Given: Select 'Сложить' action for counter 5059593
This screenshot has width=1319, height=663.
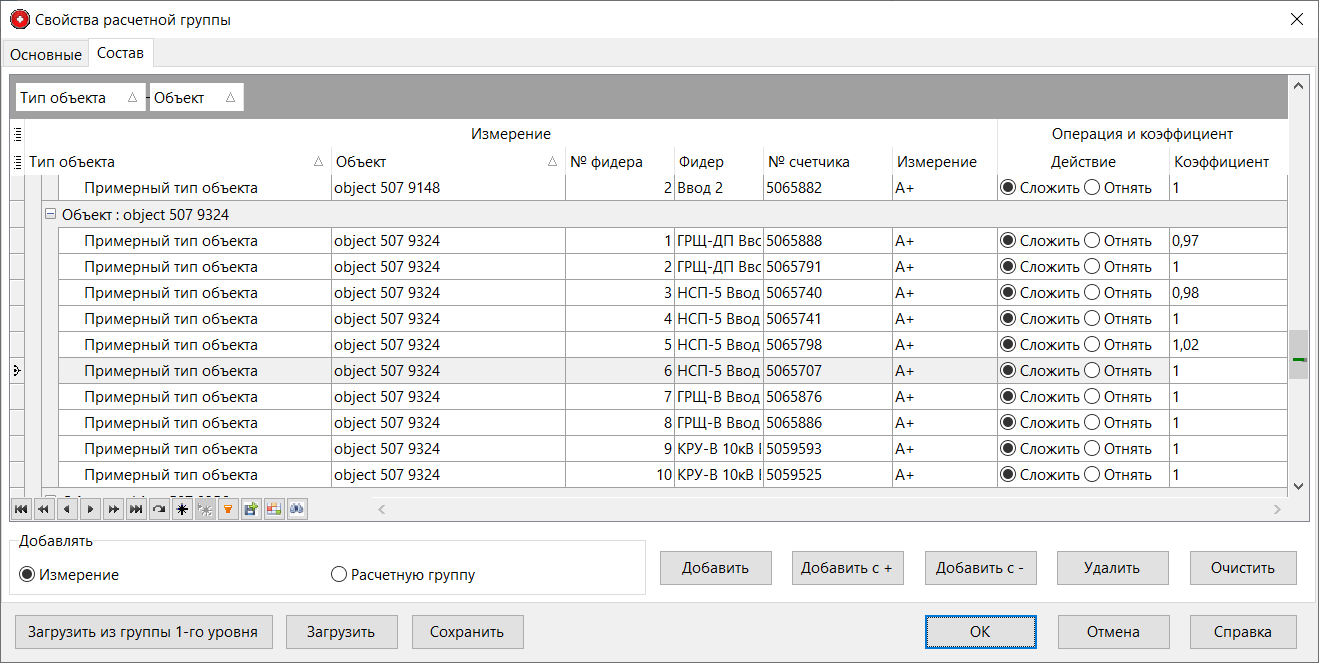Looking at the screenshot, I should 1010,448.
